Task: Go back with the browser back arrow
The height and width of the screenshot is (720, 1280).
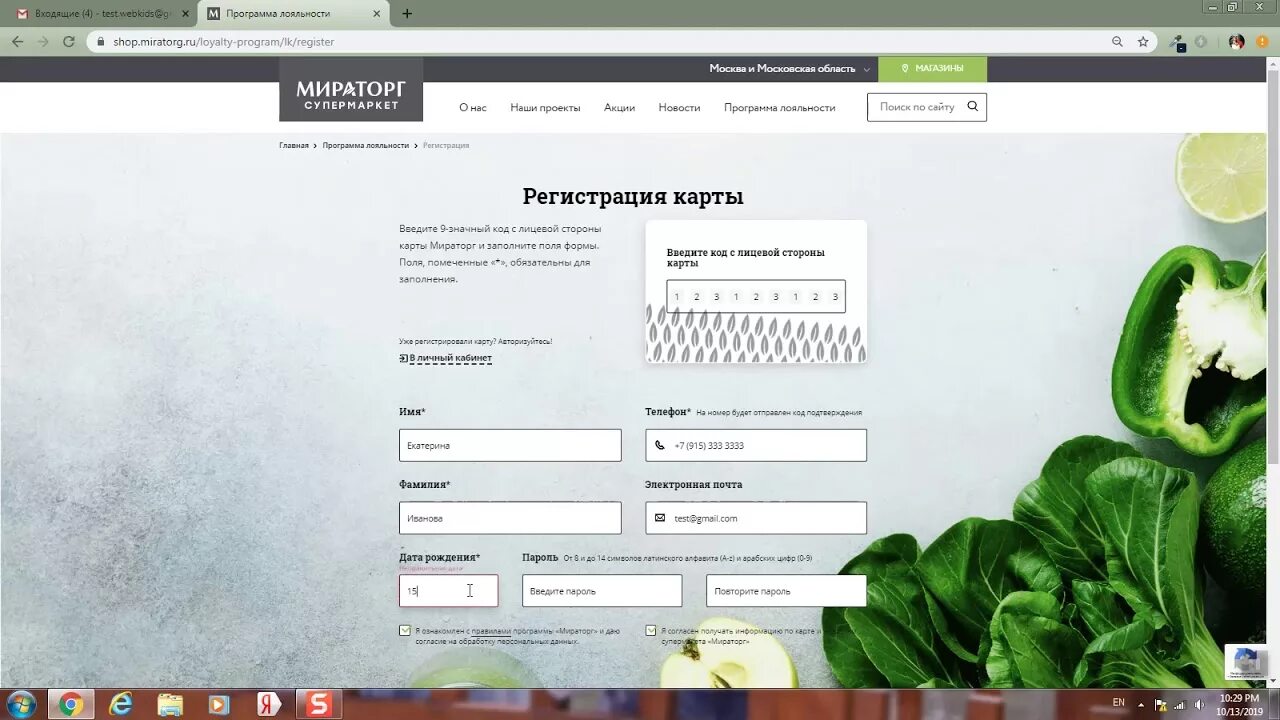Action: (17, 41)
